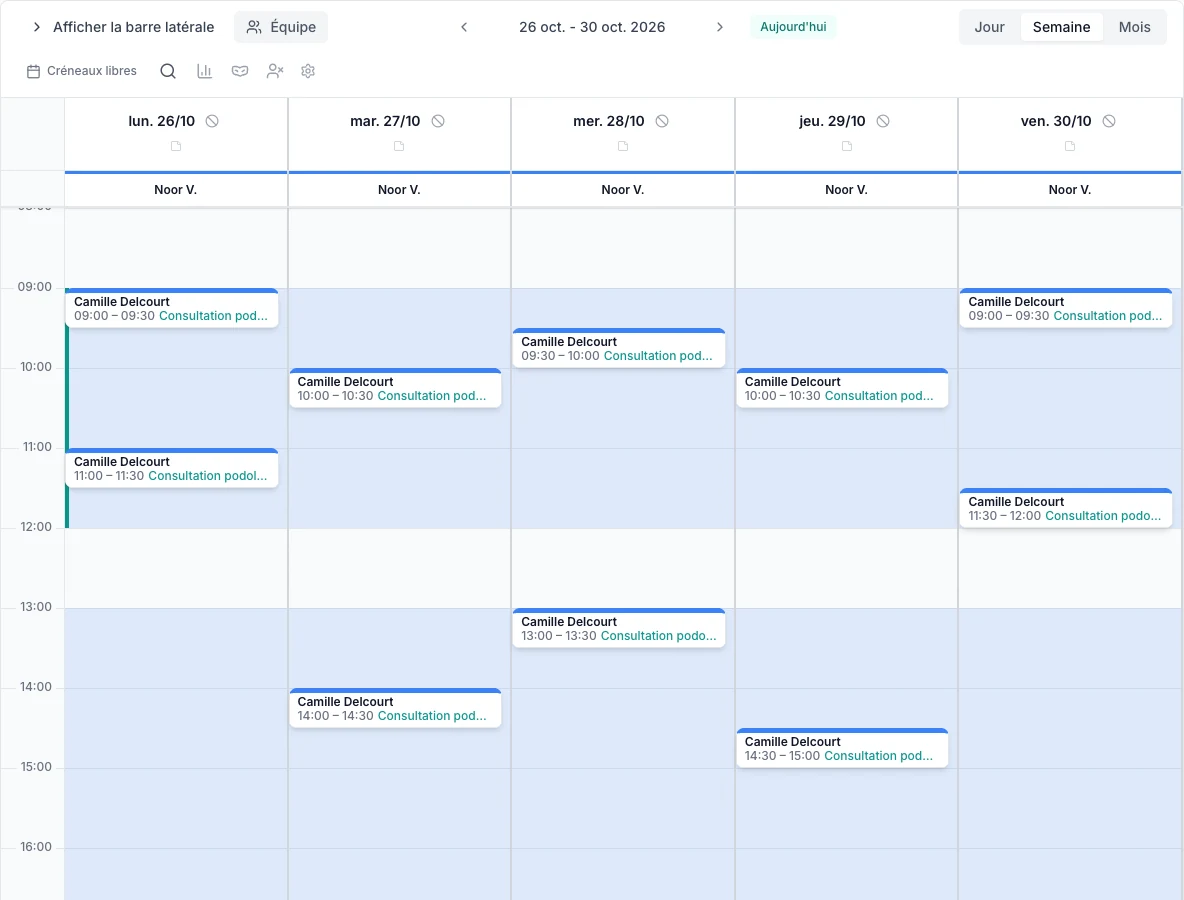Show the sidebar with Afficher la barre latérale

click(x=122, y=27)
